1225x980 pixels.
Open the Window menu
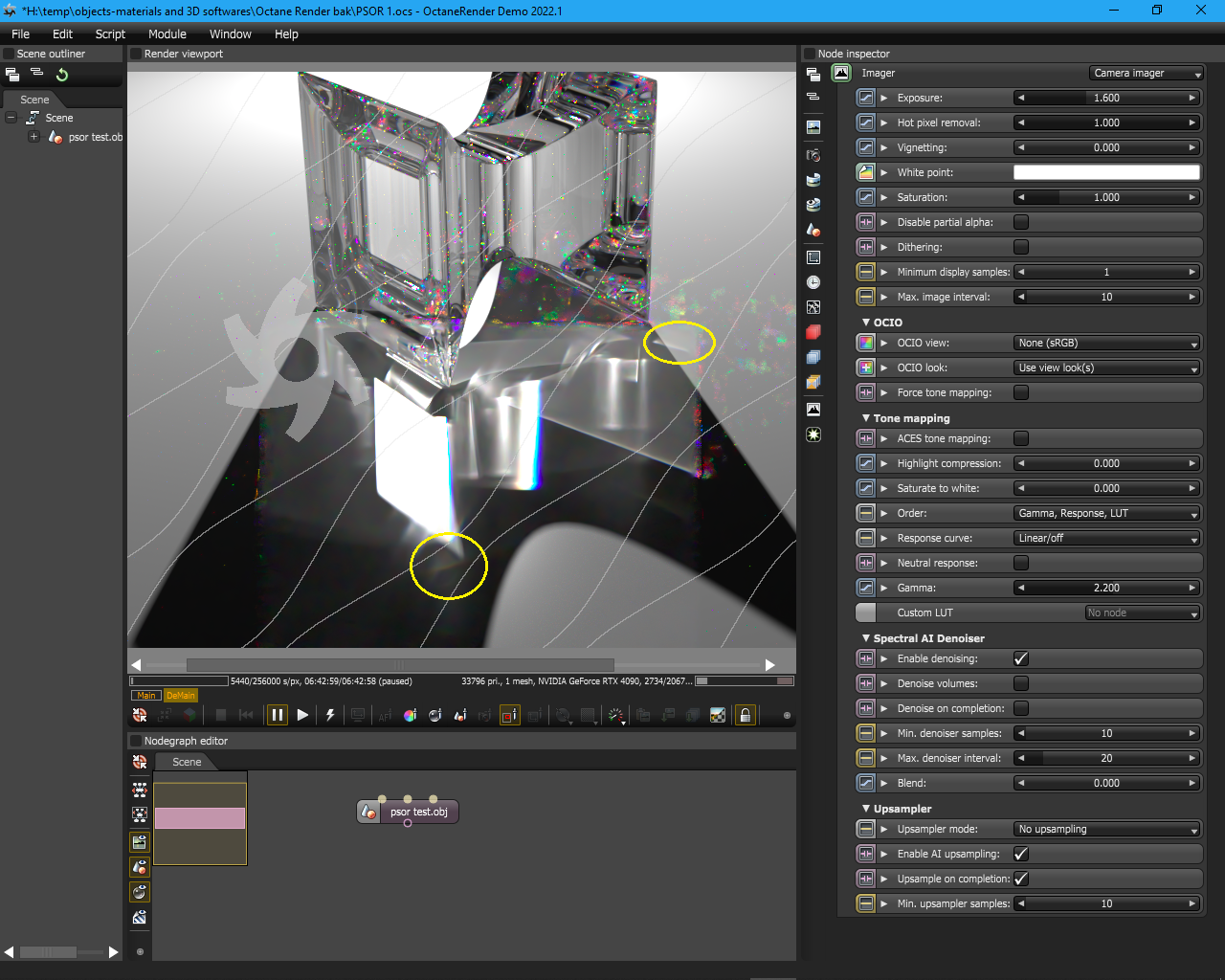[231, 33]
